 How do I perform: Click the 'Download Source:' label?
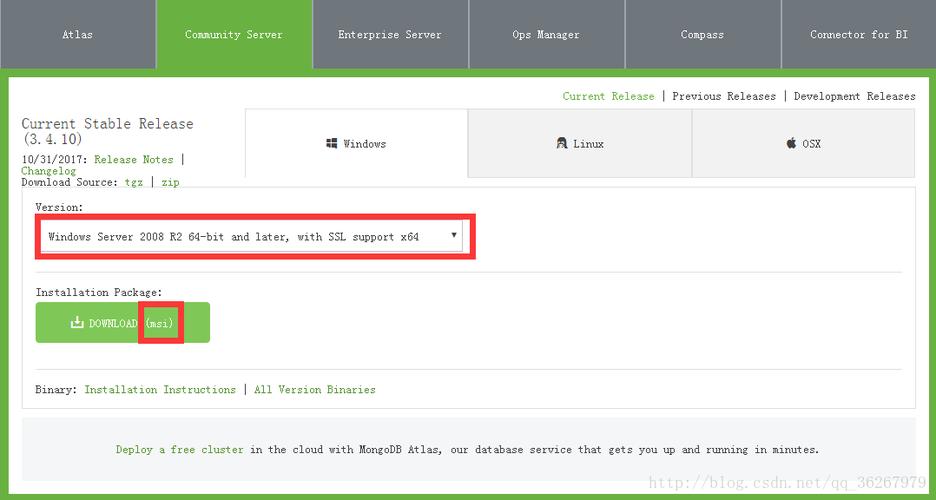pyautogui.click(x=70, y=182)
